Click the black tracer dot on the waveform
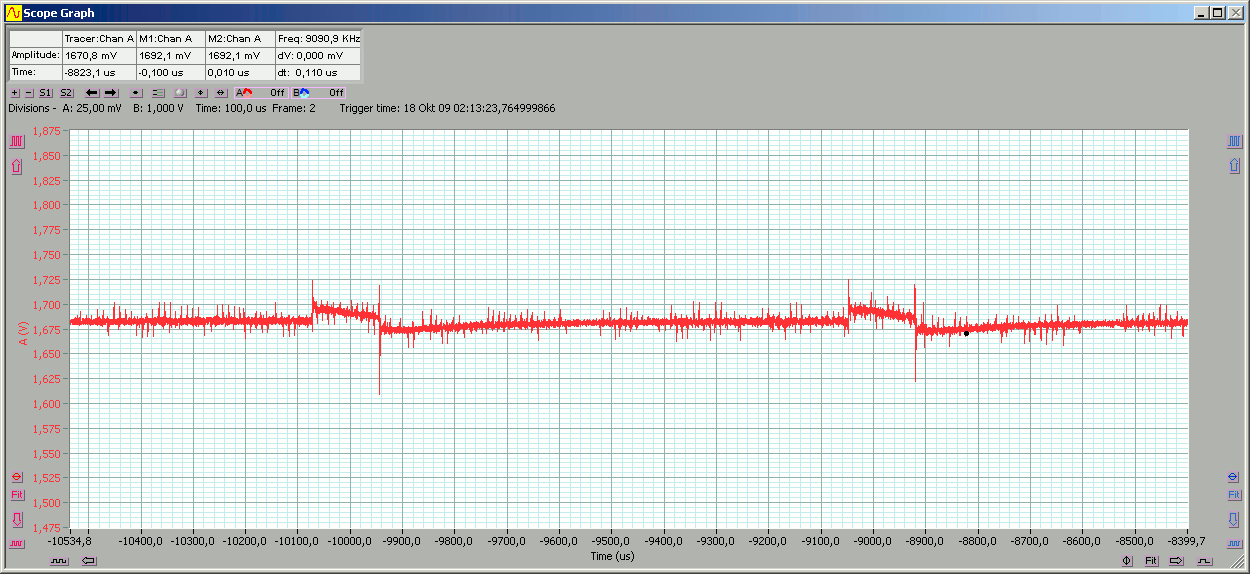 966,333
